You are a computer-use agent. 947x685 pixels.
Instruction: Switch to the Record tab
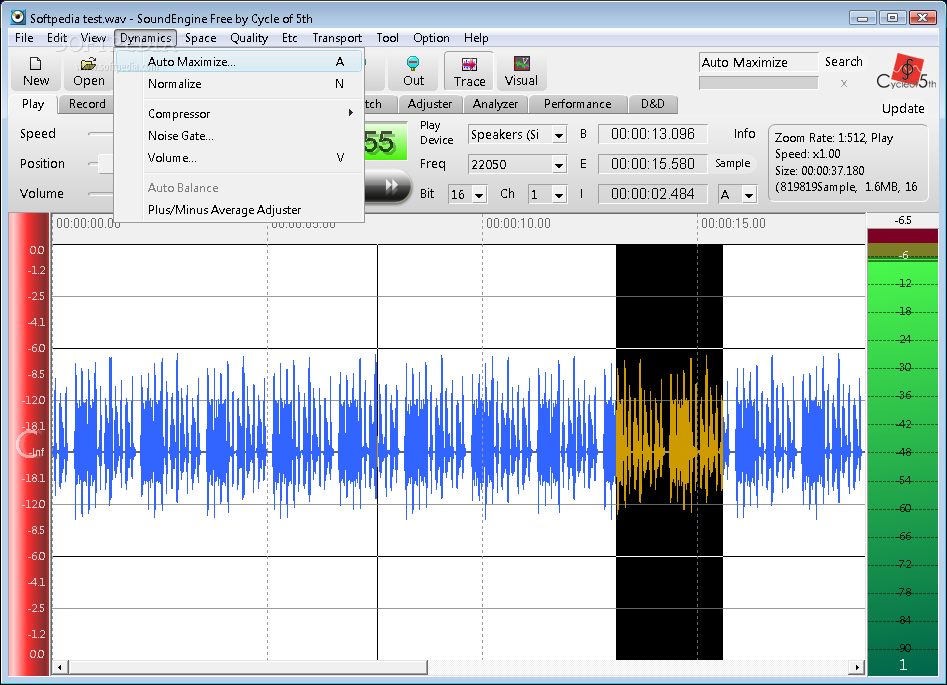[87, 104]
